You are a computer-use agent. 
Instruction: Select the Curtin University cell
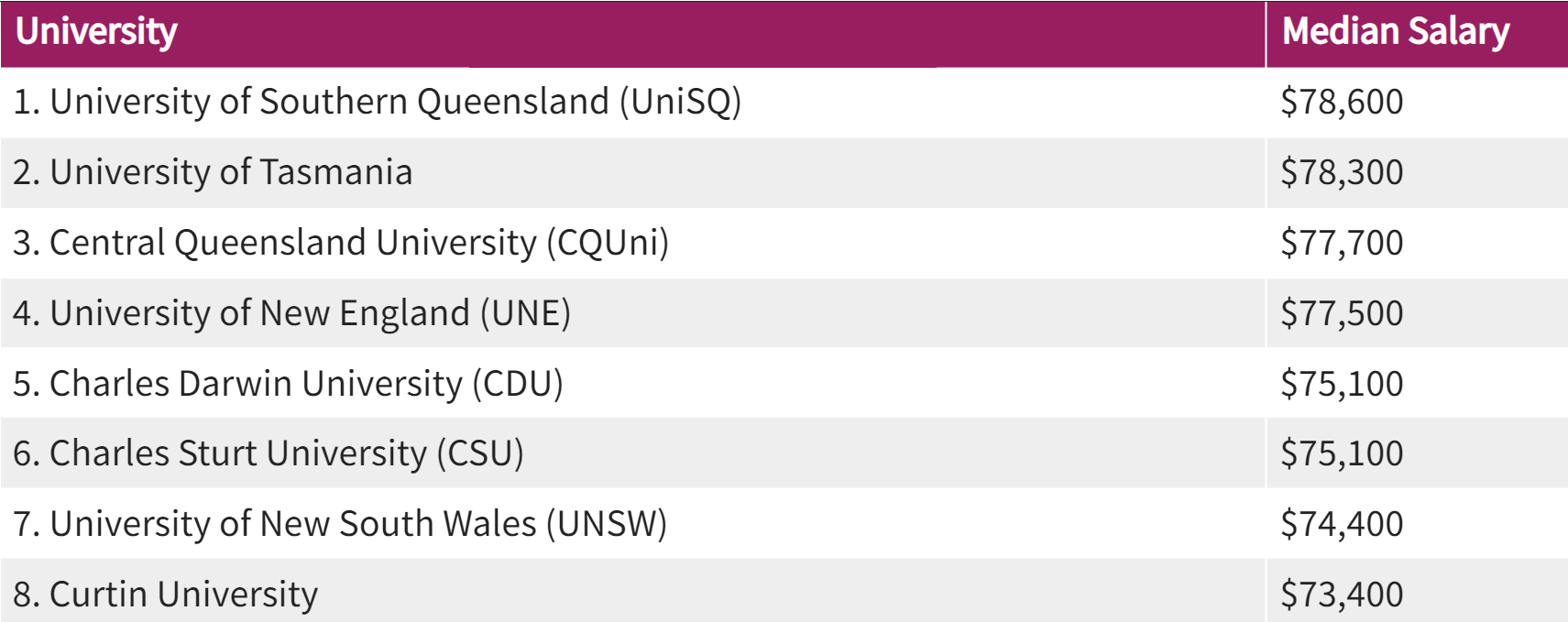tap(165, 595)
